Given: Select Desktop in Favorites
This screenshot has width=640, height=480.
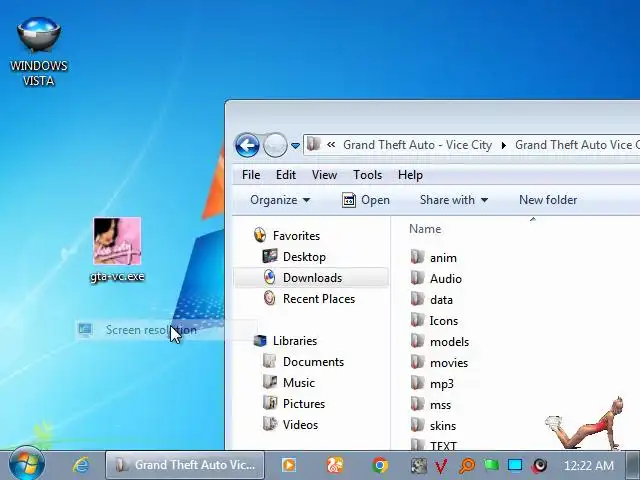Looking at the screenshot, I should 304,257.
